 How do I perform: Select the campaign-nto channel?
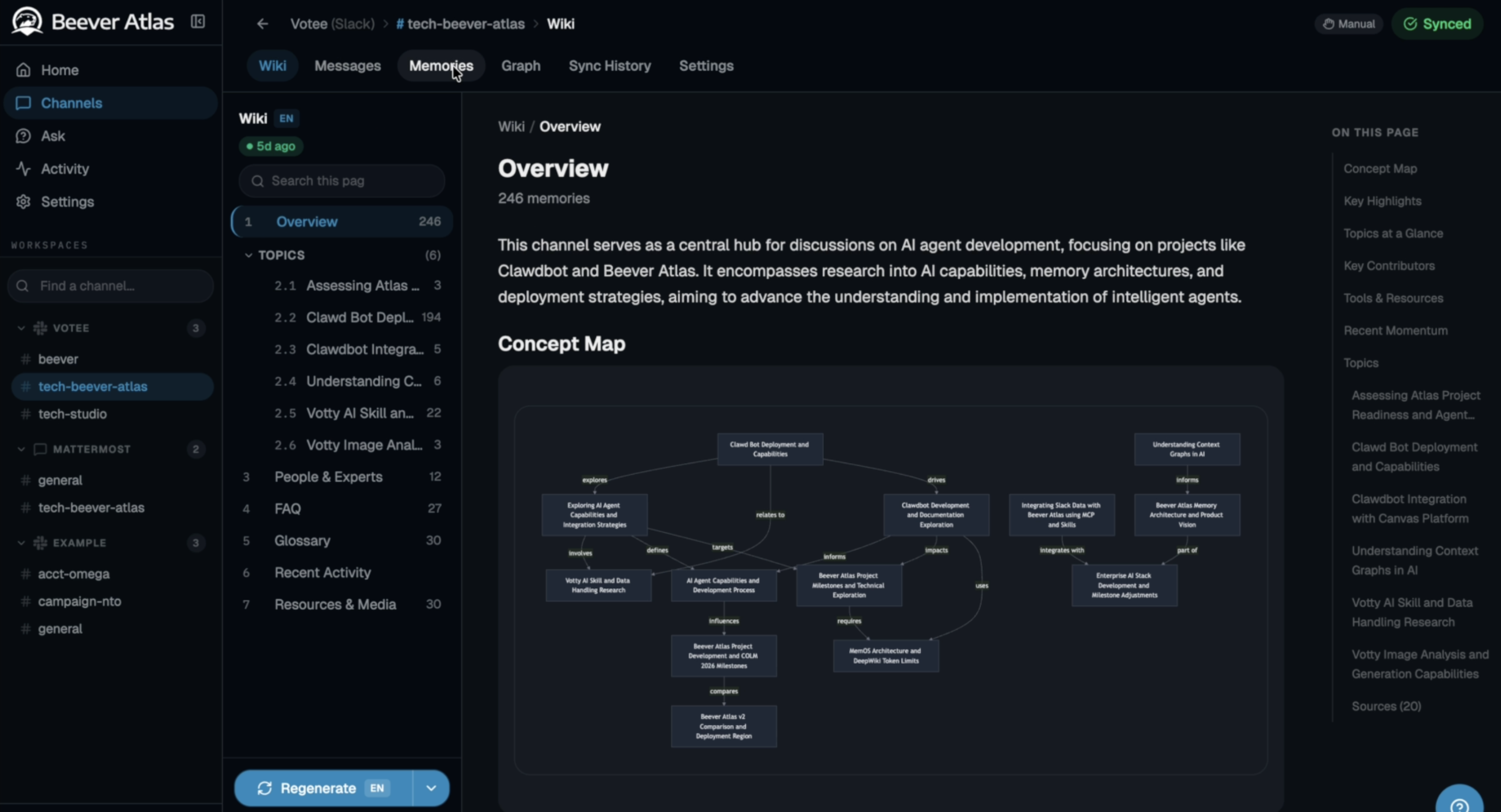tap(112, 601)
